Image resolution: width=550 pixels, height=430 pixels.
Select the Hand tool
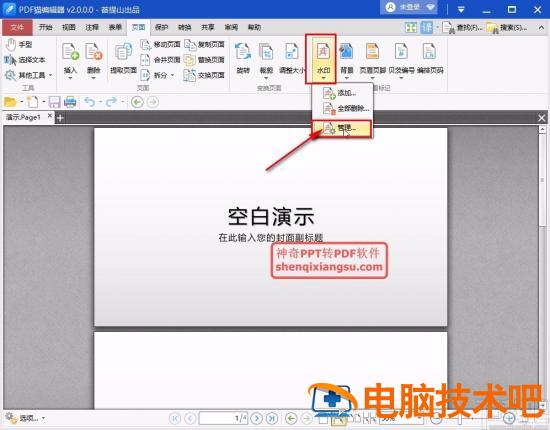(19, 45)
